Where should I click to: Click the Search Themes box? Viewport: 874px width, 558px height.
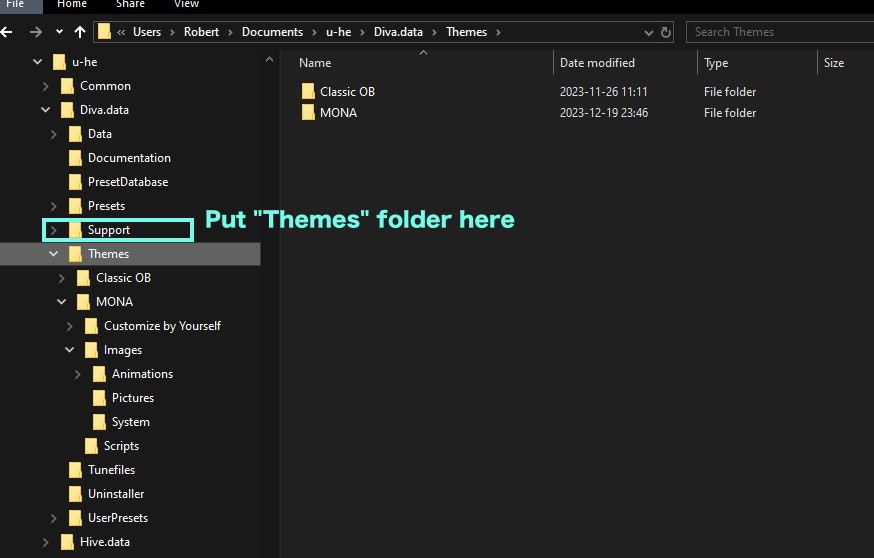[x=780, y=32]
